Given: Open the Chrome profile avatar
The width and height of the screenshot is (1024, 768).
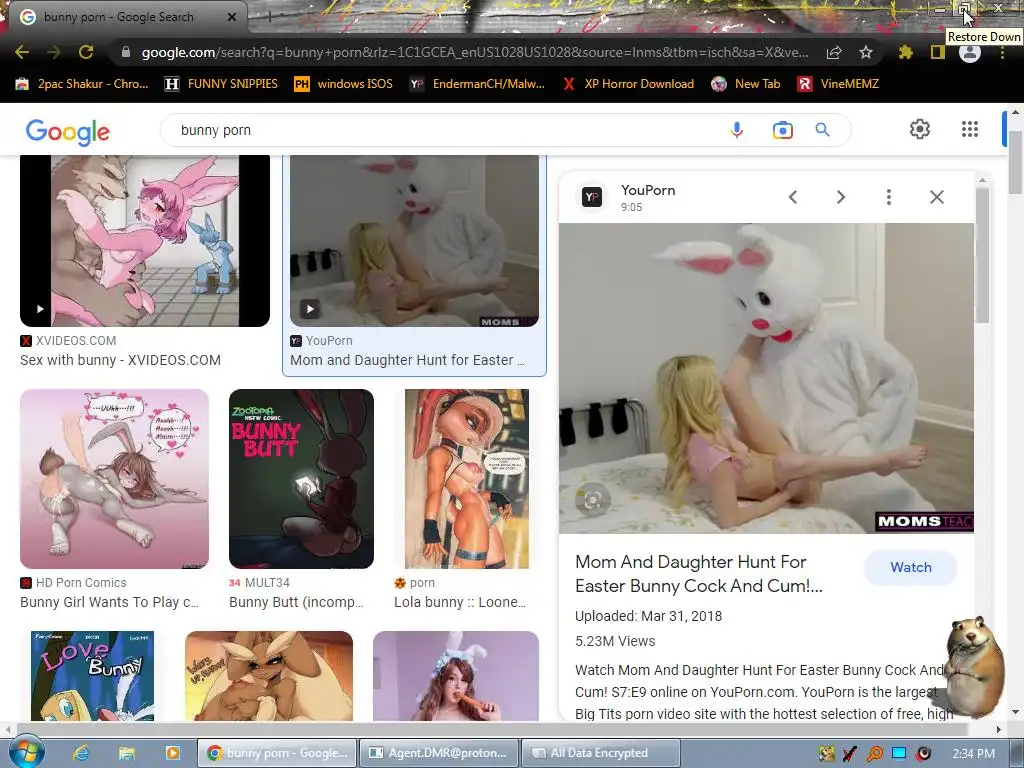Looking at the screenshot, I should point(970,52).
